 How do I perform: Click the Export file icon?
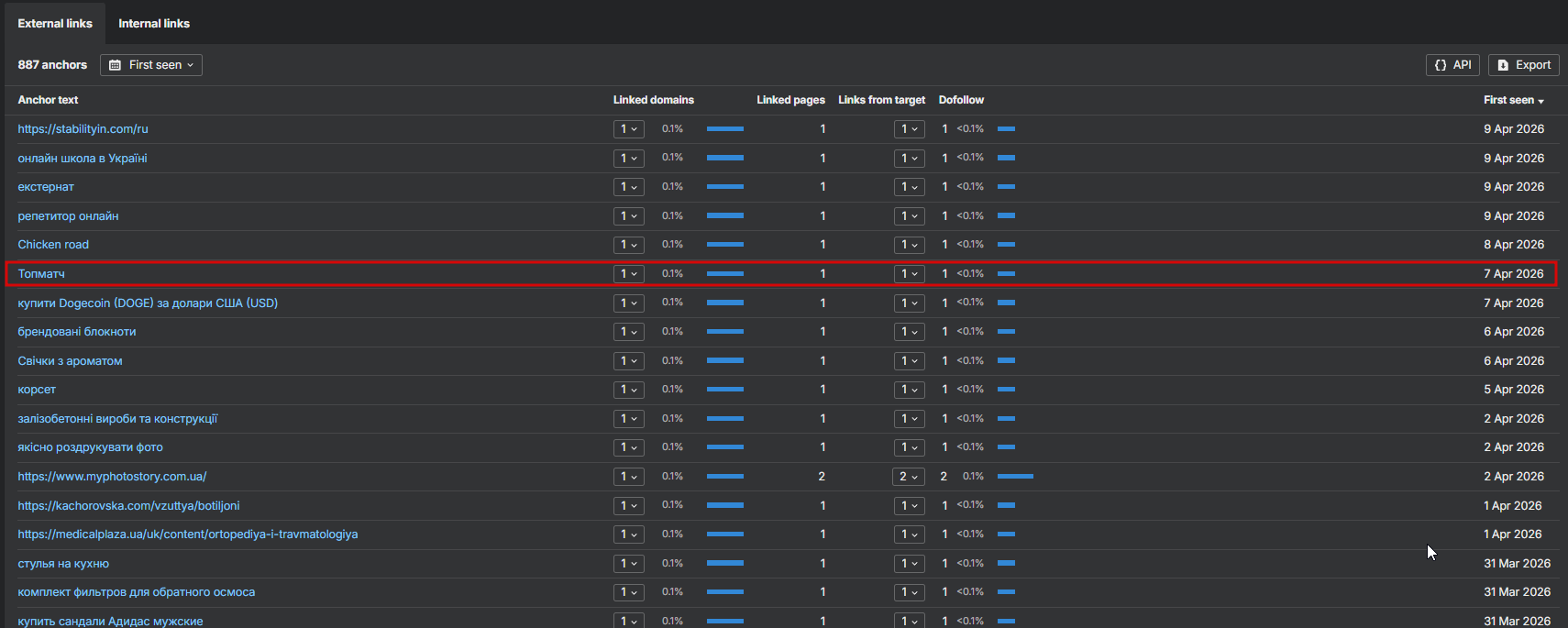[x=1503, y=65]
